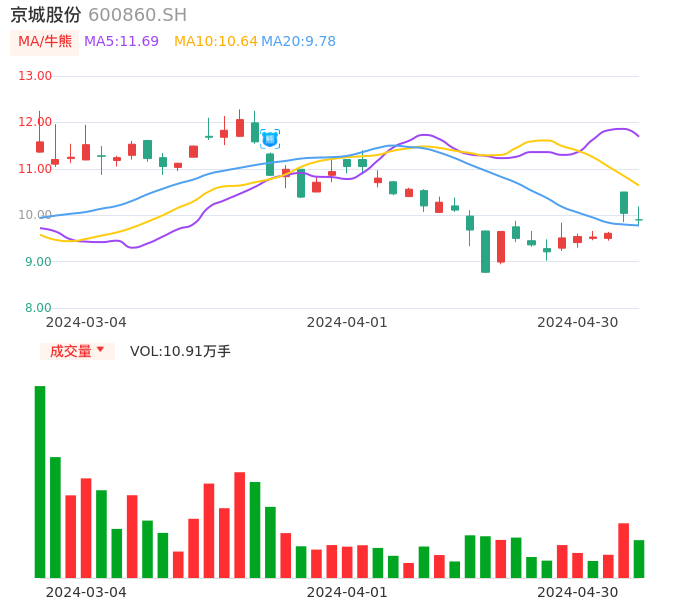Toggle the MA20 moving average legend
The width and height of the screenshot is (686, 606).
point(298,42)
